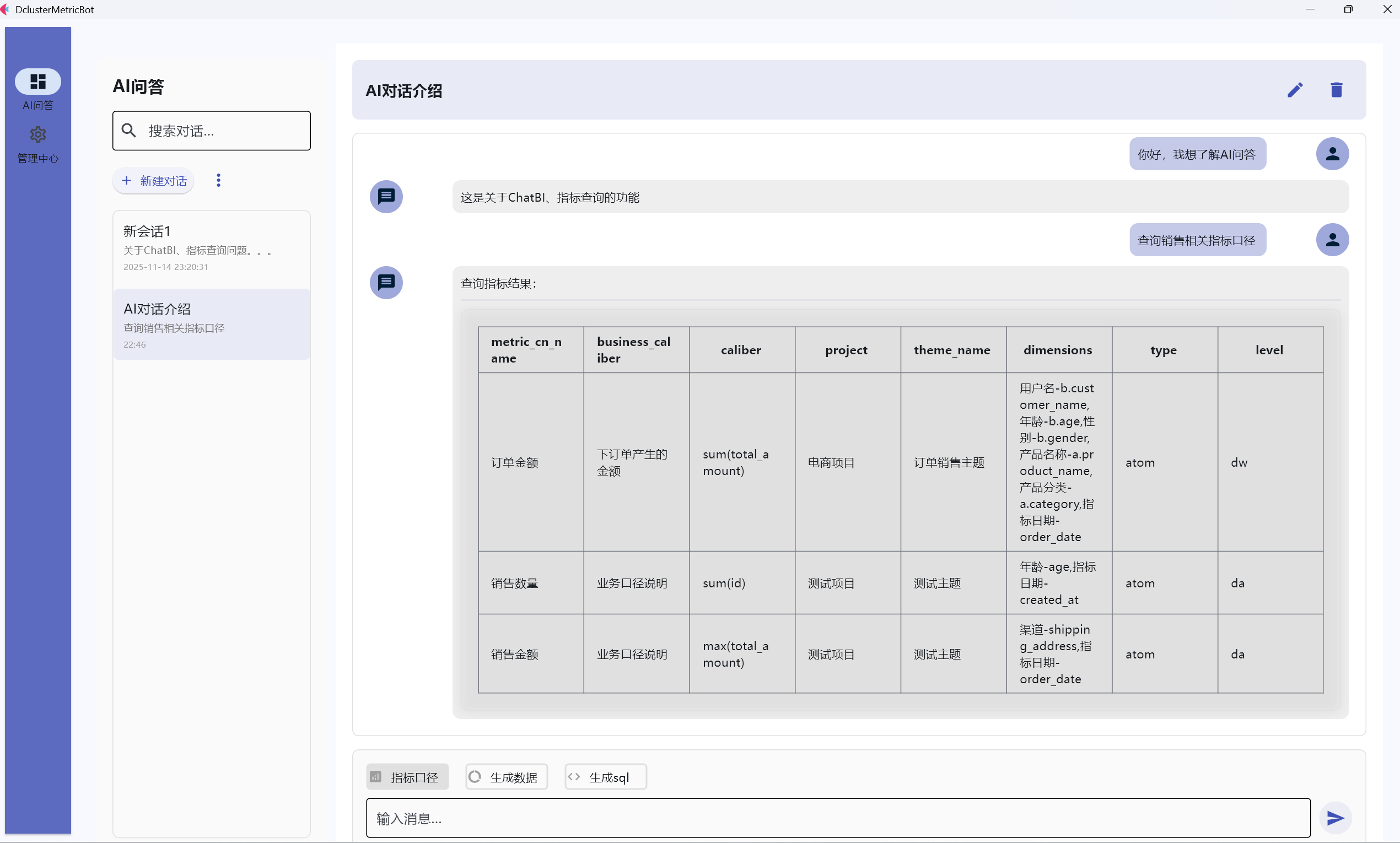Toggle the 生成数据 mode chip
Image resolution: width=1400 pixels, height=843 pixels.
point(506,777)
